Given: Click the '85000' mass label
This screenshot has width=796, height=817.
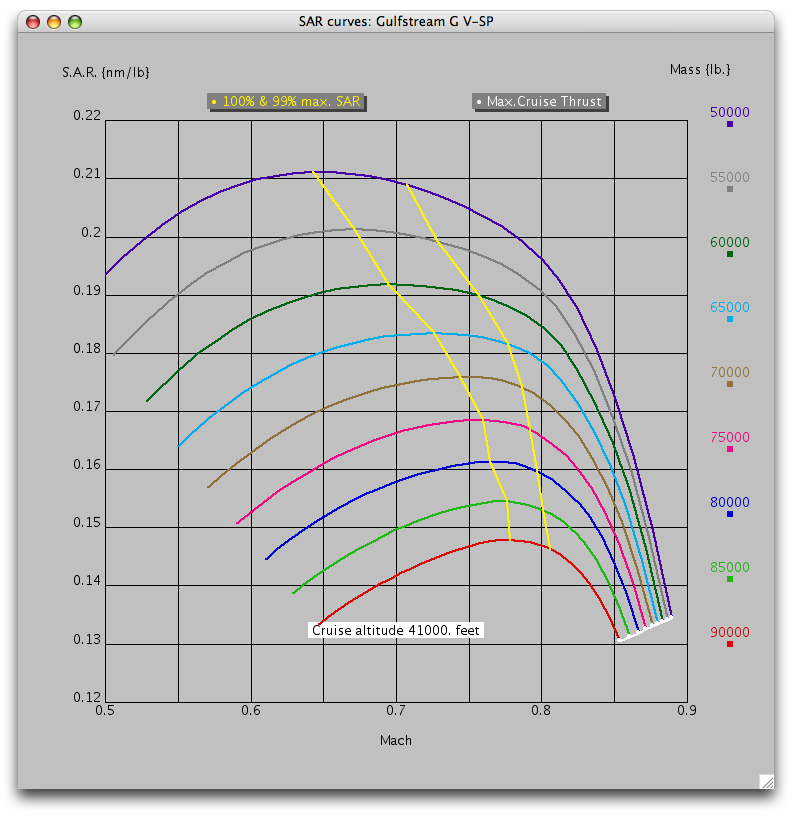Looking at the screenshot, I should [x=730, y=567].
